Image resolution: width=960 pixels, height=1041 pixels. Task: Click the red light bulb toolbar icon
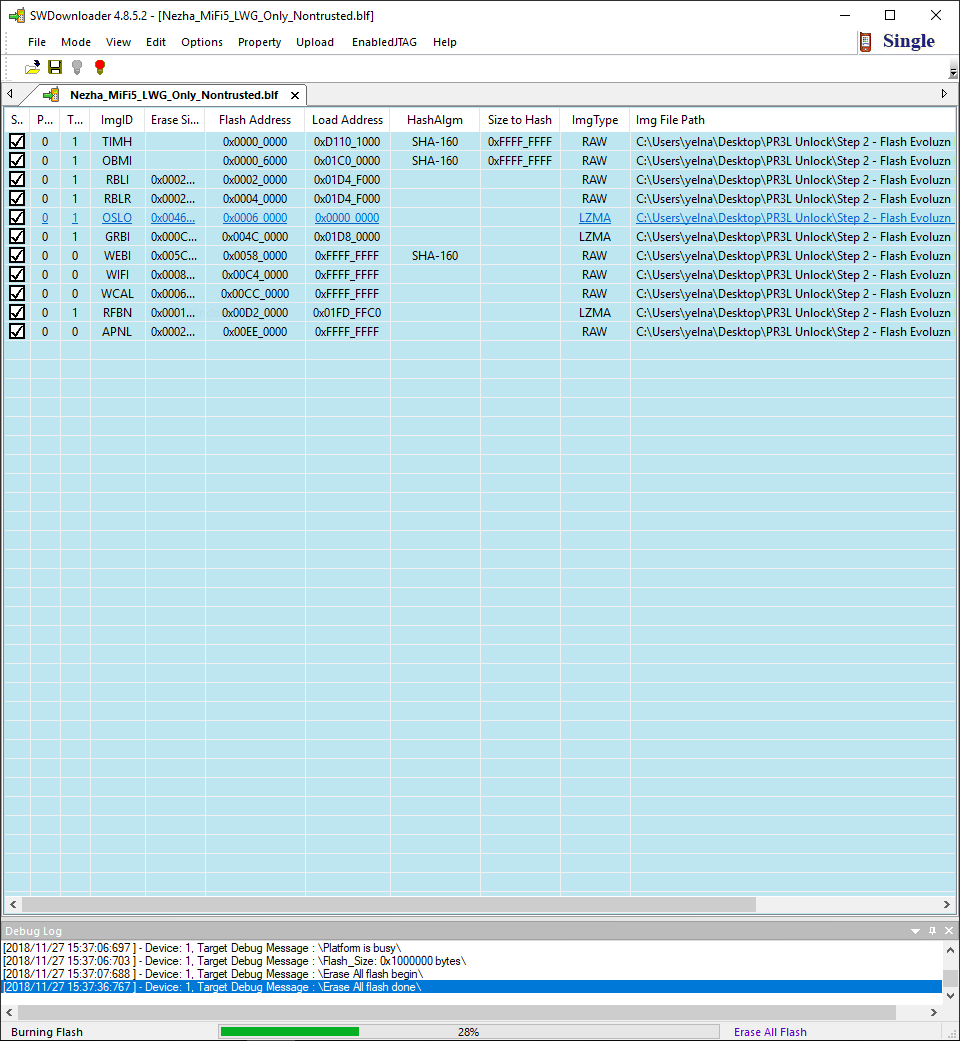[x=99, y=67]
